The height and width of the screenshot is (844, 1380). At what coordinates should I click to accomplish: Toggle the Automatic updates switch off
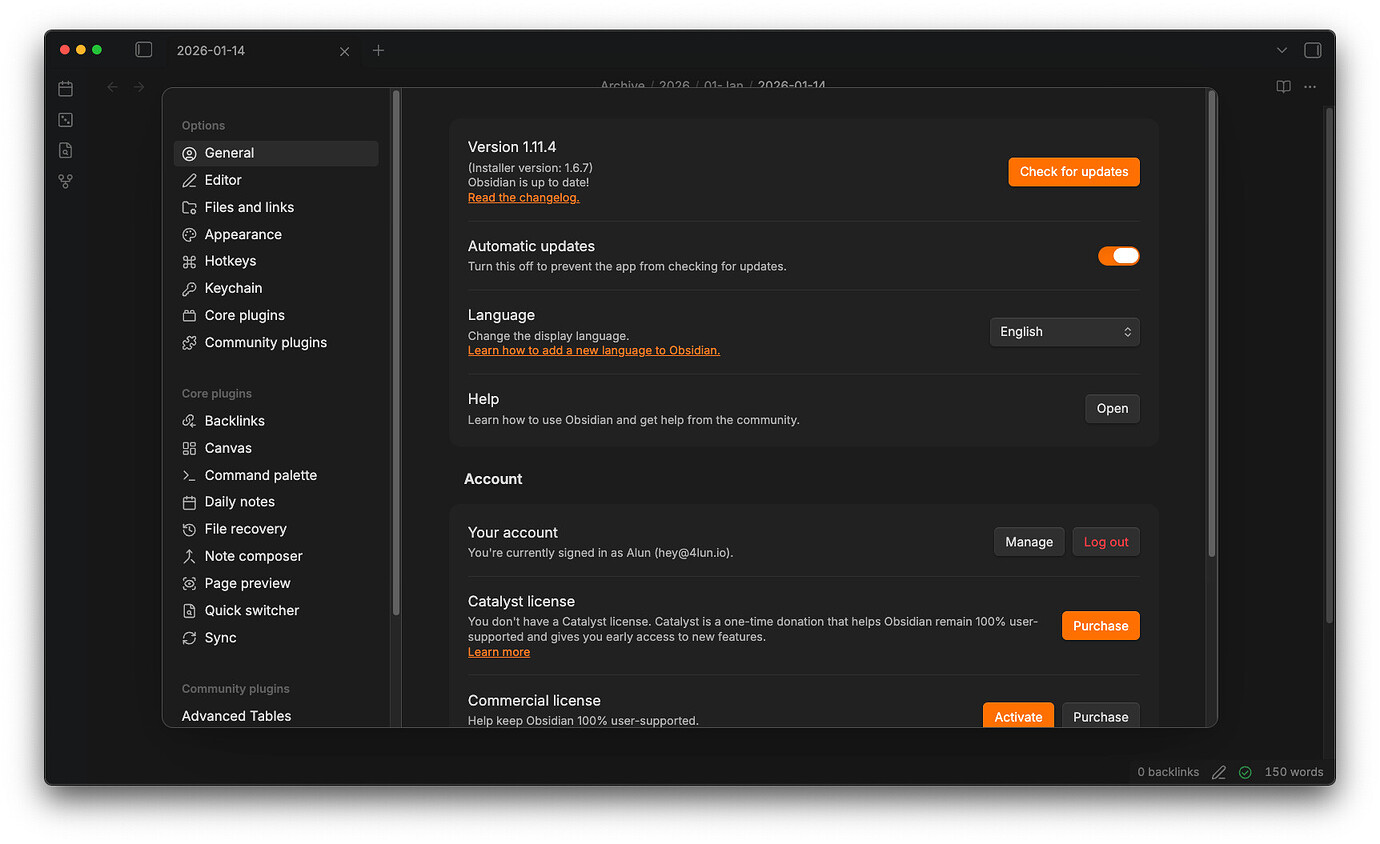[x=1118, y=255]
